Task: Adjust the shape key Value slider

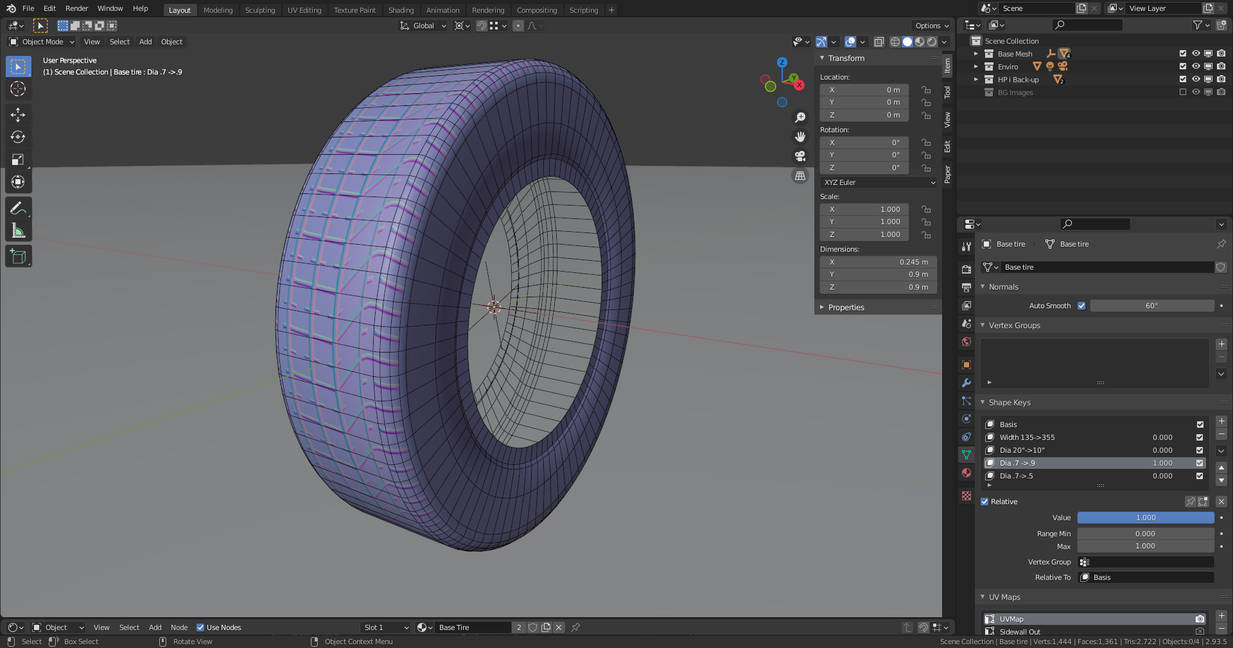Action: (x=1145, y=518)
